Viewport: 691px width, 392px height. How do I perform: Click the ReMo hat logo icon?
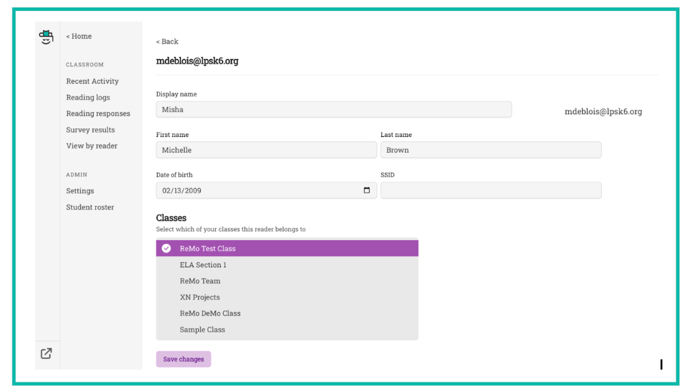pyautogui.click(x=46, y=37)
